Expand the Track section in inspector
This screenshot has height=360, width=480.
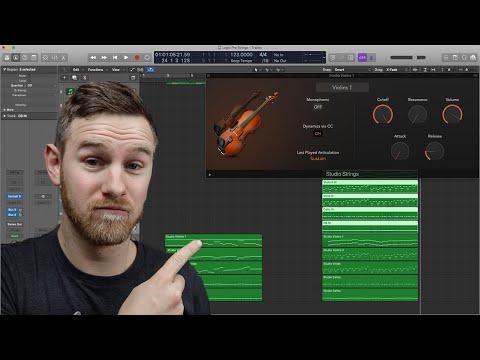click(5, 116)
